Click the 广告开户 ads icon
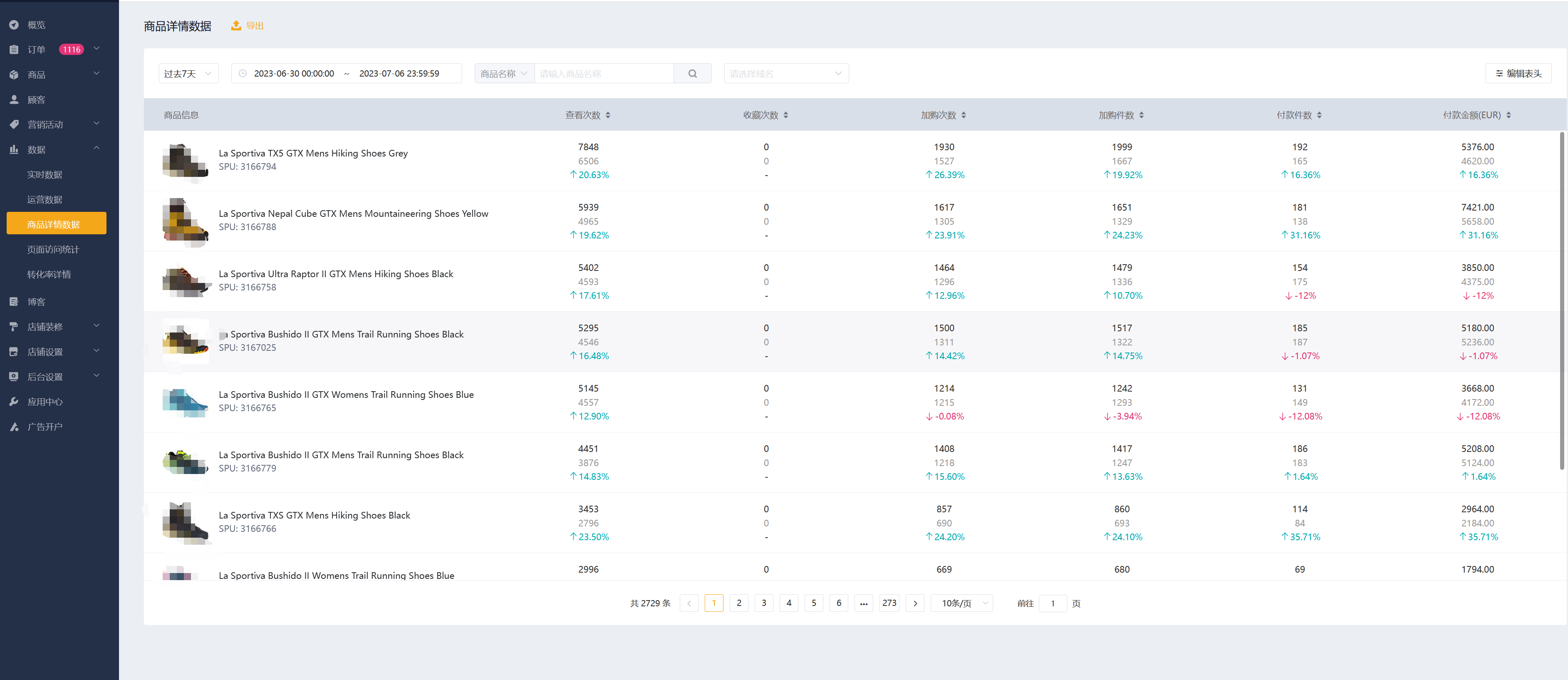The image size is (1568, 680). point(14,427)
